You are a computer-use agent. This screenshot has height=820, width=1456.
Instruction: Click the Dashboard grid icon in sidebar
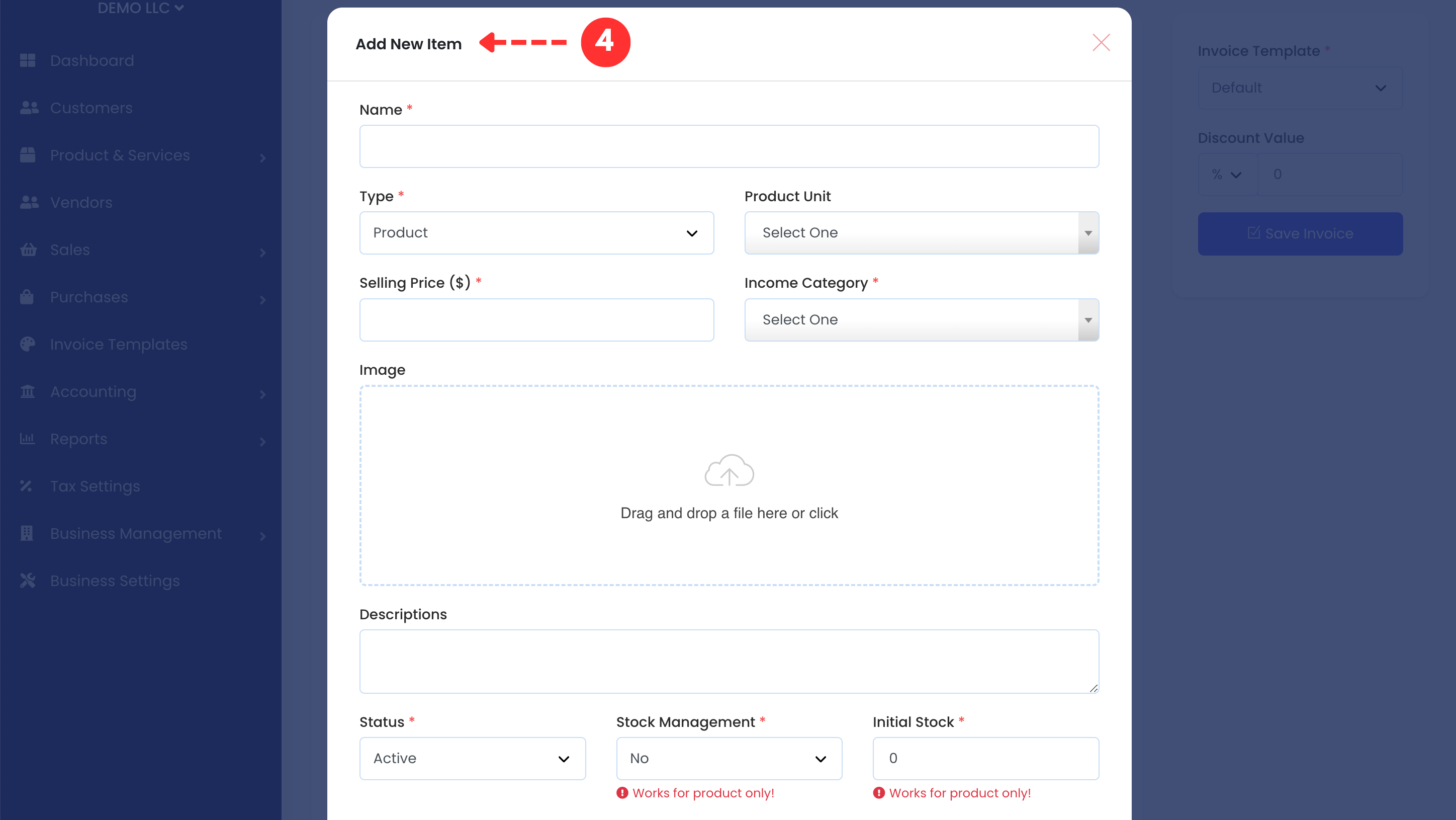27,60
